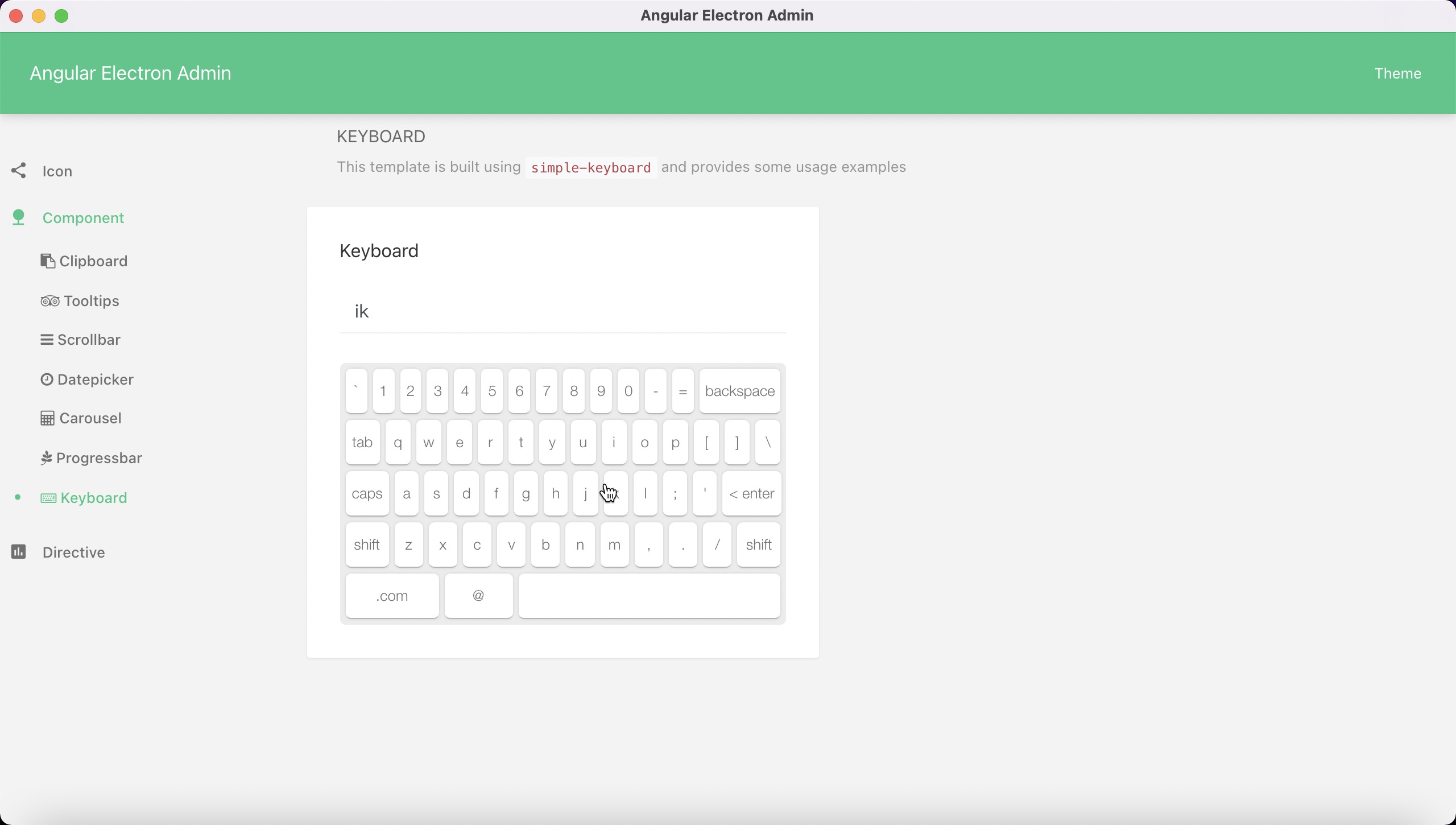Click the Angular Electron Admin header title
This screenshot has width=1456, height=825.
130,73
